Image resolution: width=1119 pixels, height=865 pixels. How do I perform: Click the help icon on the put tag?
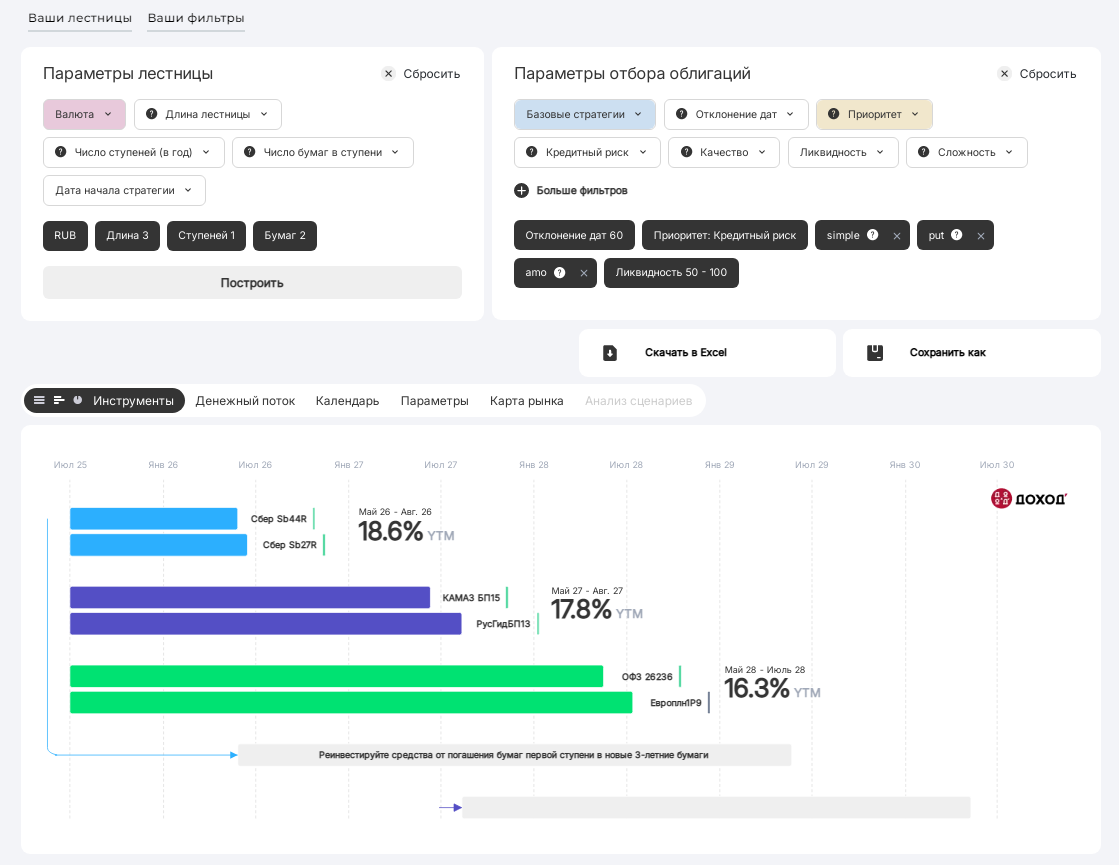point(957,235)
